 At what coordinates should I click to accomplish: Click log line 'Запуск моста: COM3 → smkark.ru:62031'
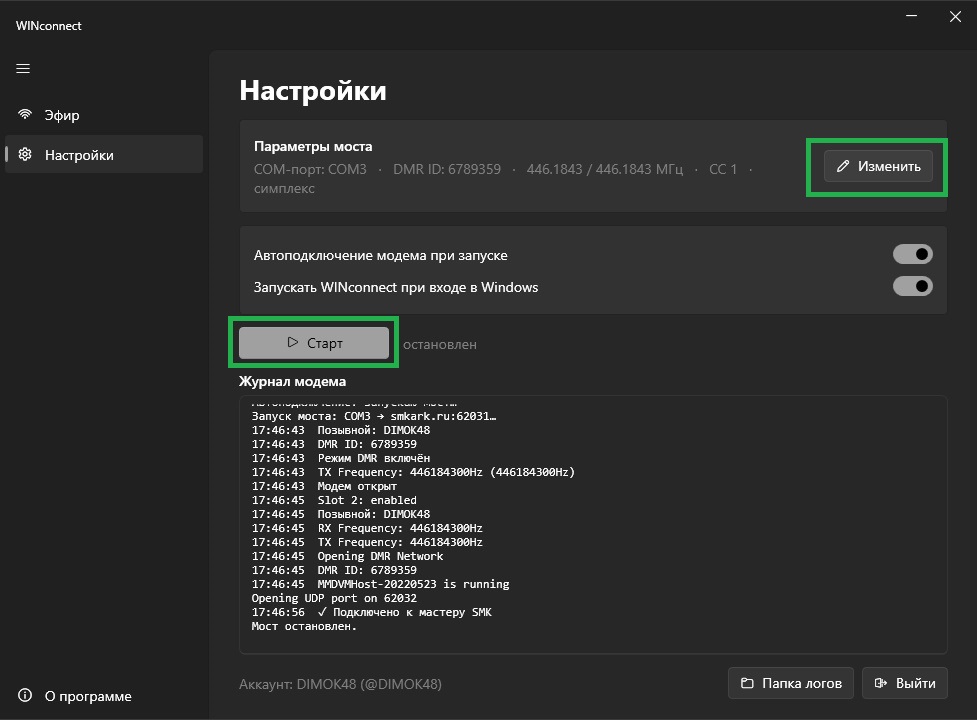374,416
